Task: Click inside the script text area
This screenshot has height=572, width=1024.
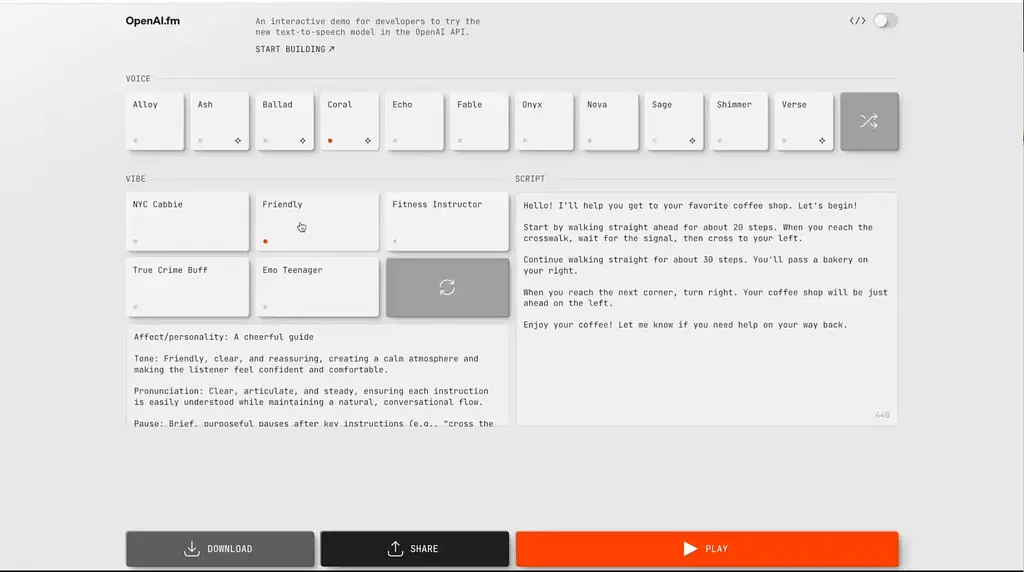Action: 706,370
